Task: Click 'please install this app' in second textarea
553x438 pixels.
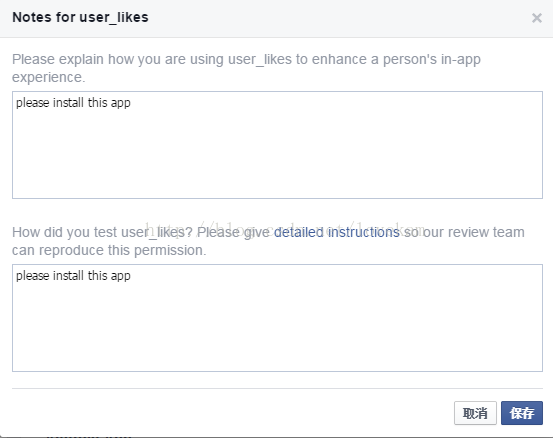Action: pyautogui.click(x=73, y=276)
